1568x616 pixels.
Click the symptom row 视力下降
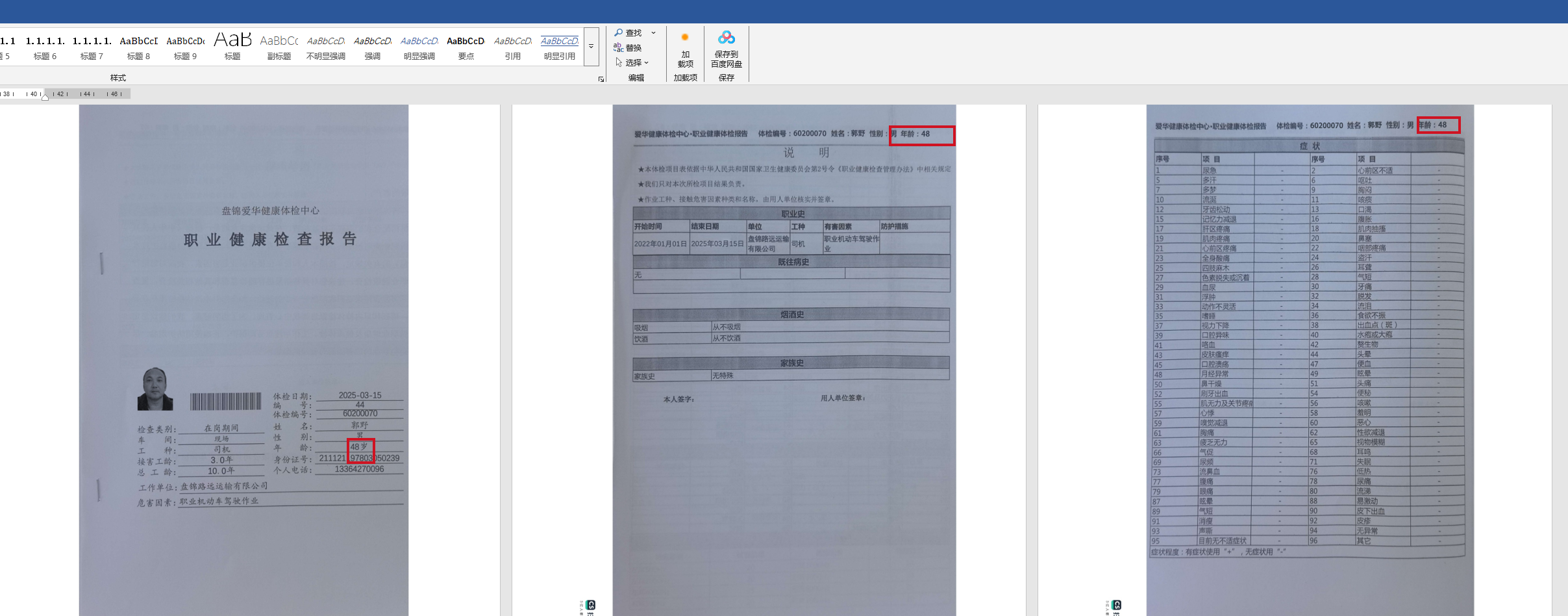point(1215,326)
